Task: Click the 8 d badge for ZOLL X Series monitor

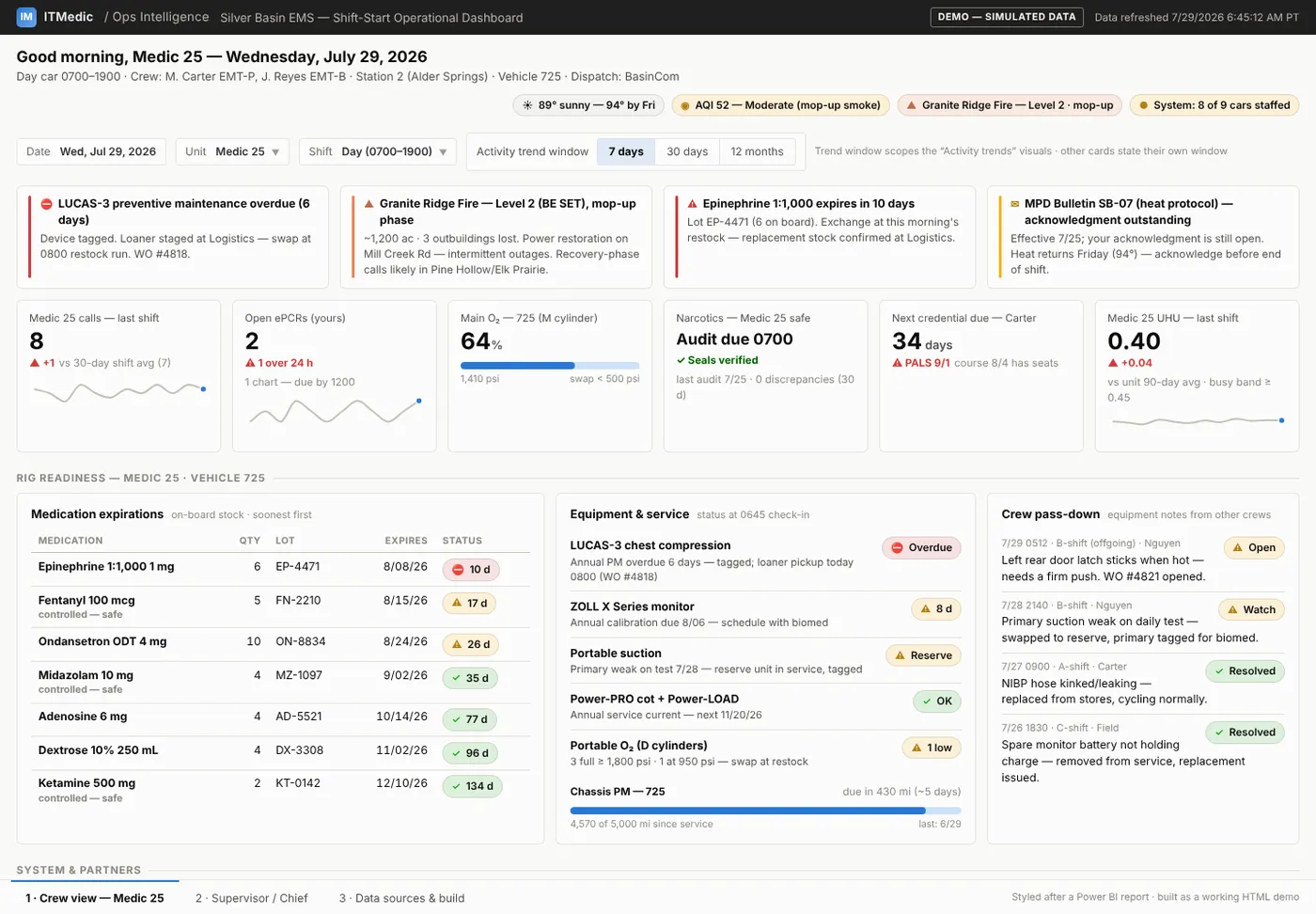Action: (x=936, y=609)
